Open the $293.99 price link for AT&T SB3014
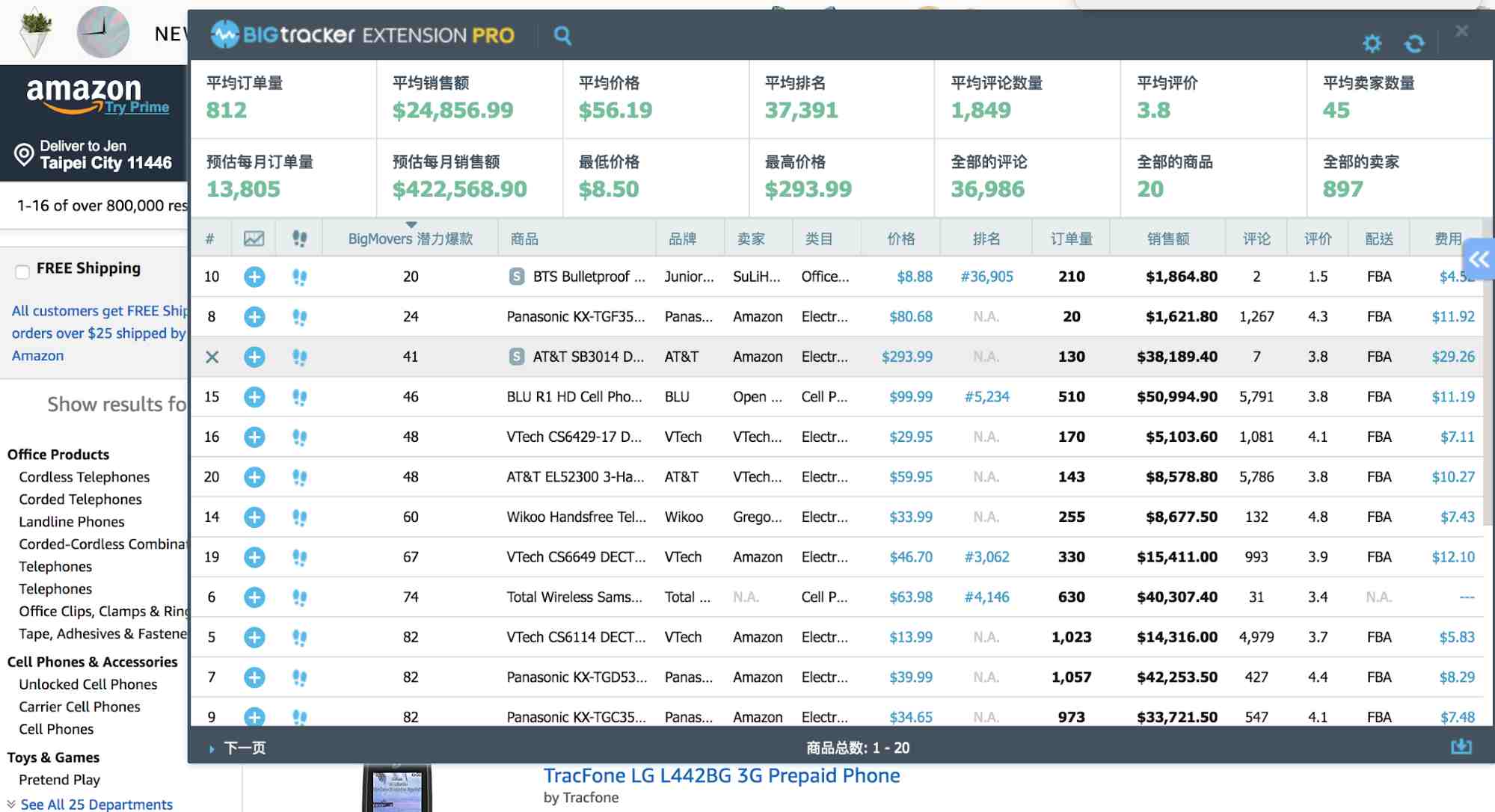Viewport: 1495px width, 812px height. pyautogui.click(x=906, y=357)
